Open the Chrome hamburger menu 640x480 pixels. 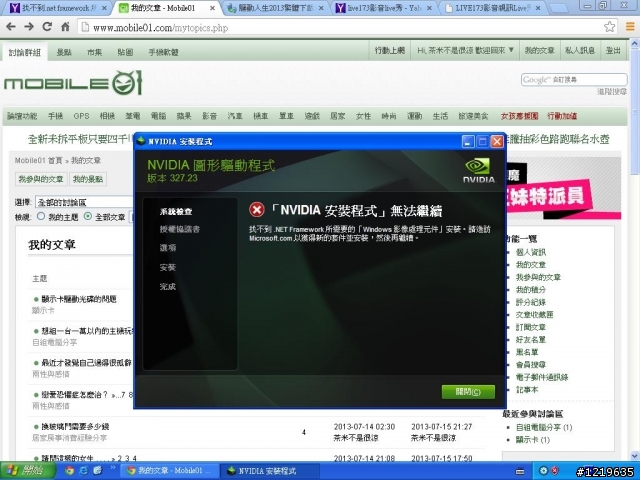pos(630,27)
